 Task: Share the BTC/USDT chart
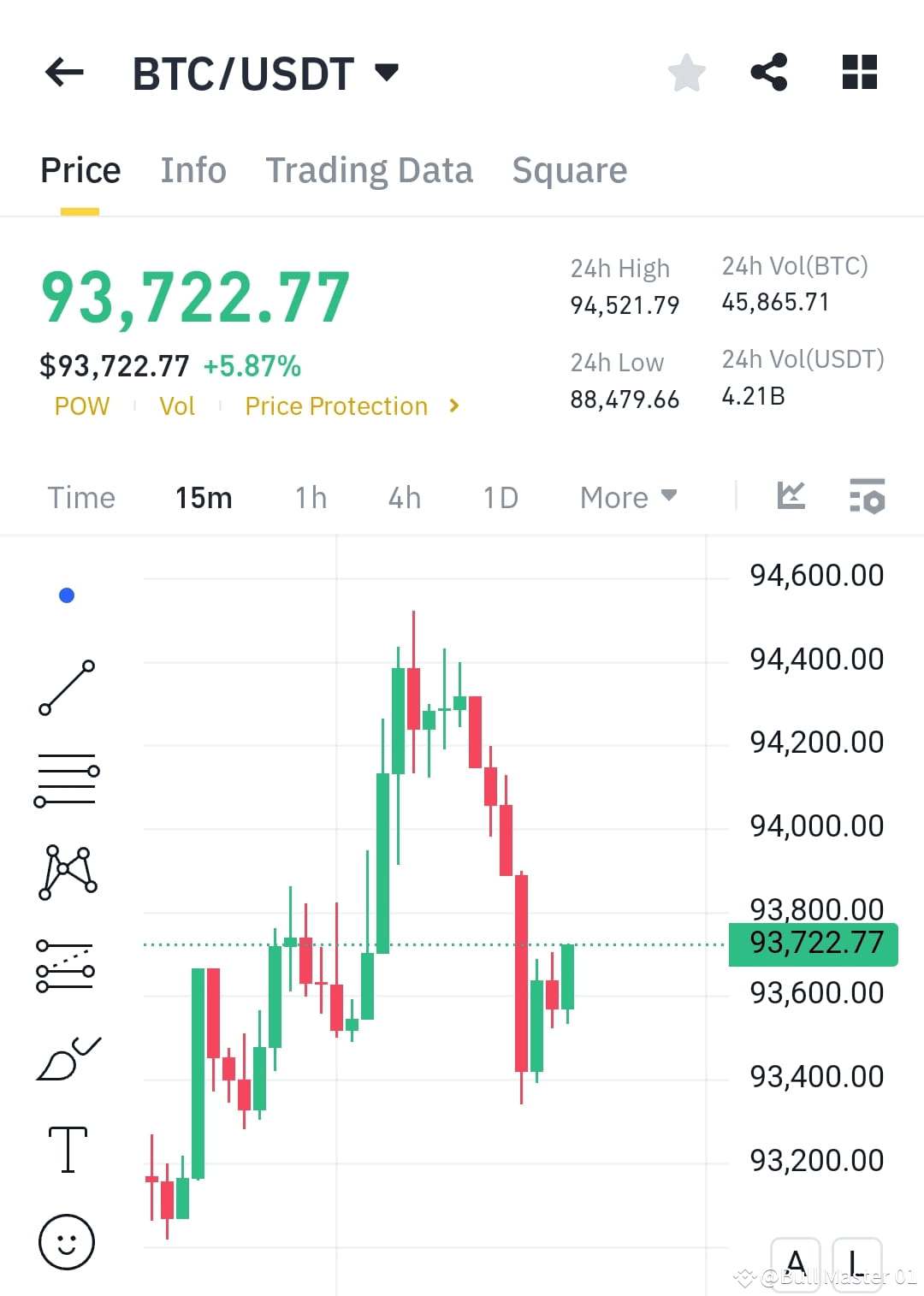[x=768, y=73]
